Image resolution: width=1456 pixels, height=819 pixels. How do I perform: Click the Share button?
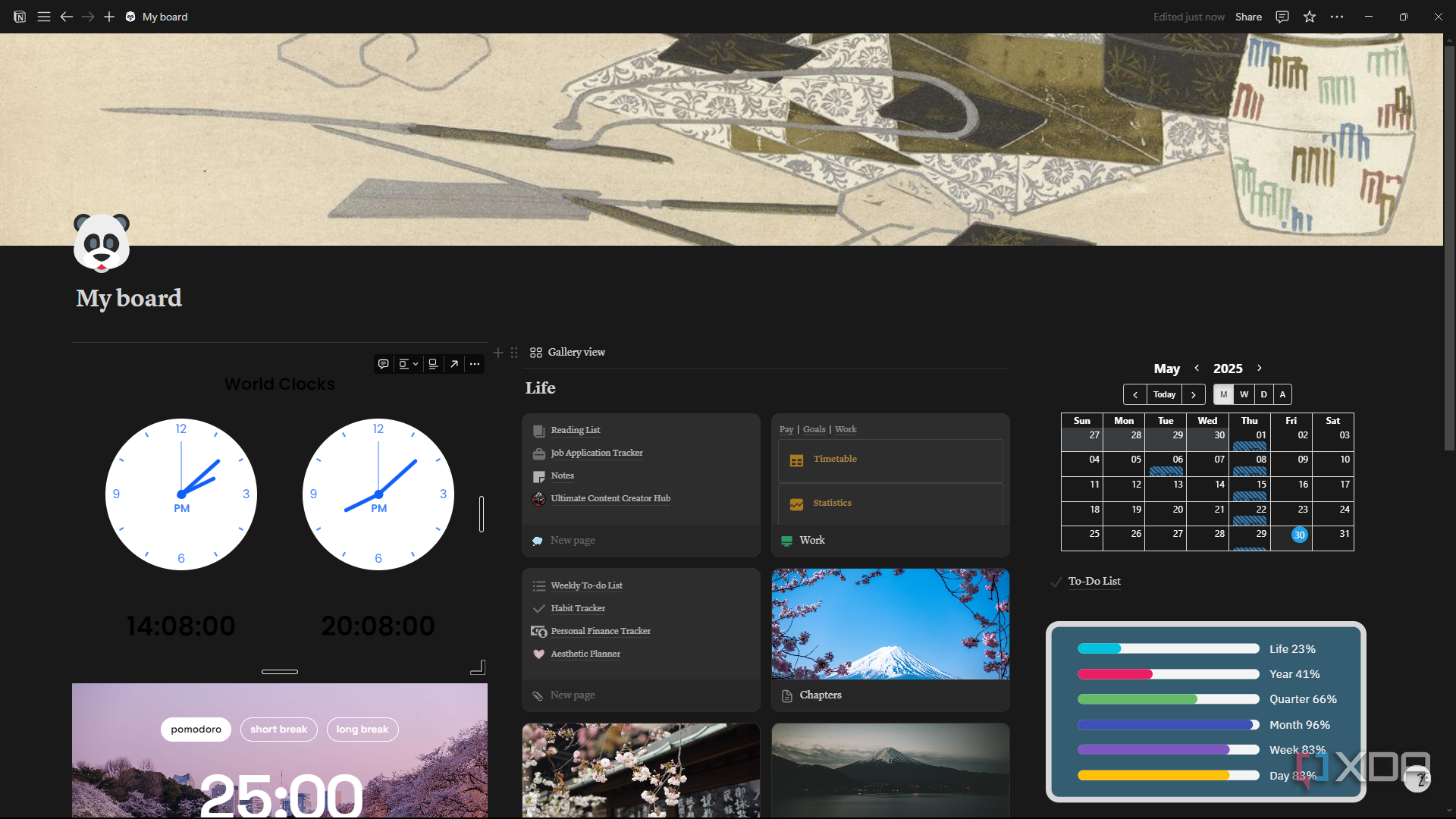[1248, 17]
